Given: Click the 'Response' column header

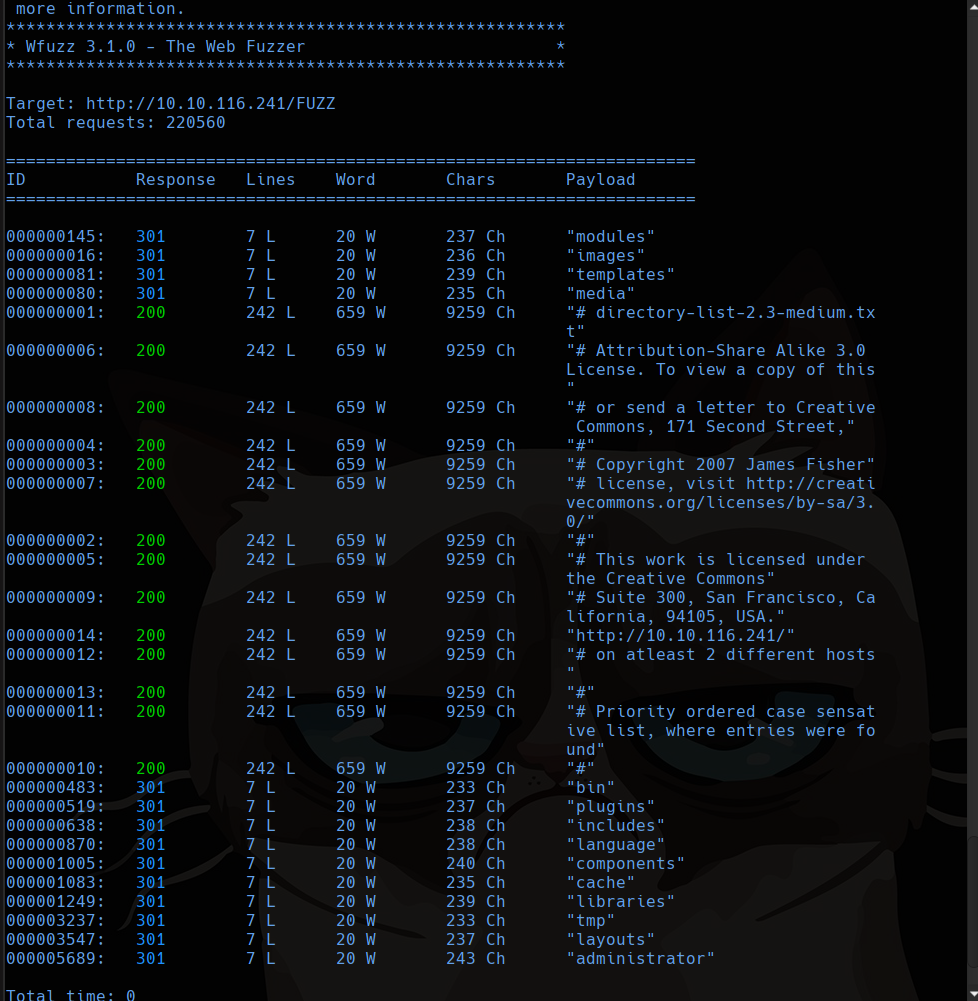Looking at the screenshot, I should tap(176, 179).
